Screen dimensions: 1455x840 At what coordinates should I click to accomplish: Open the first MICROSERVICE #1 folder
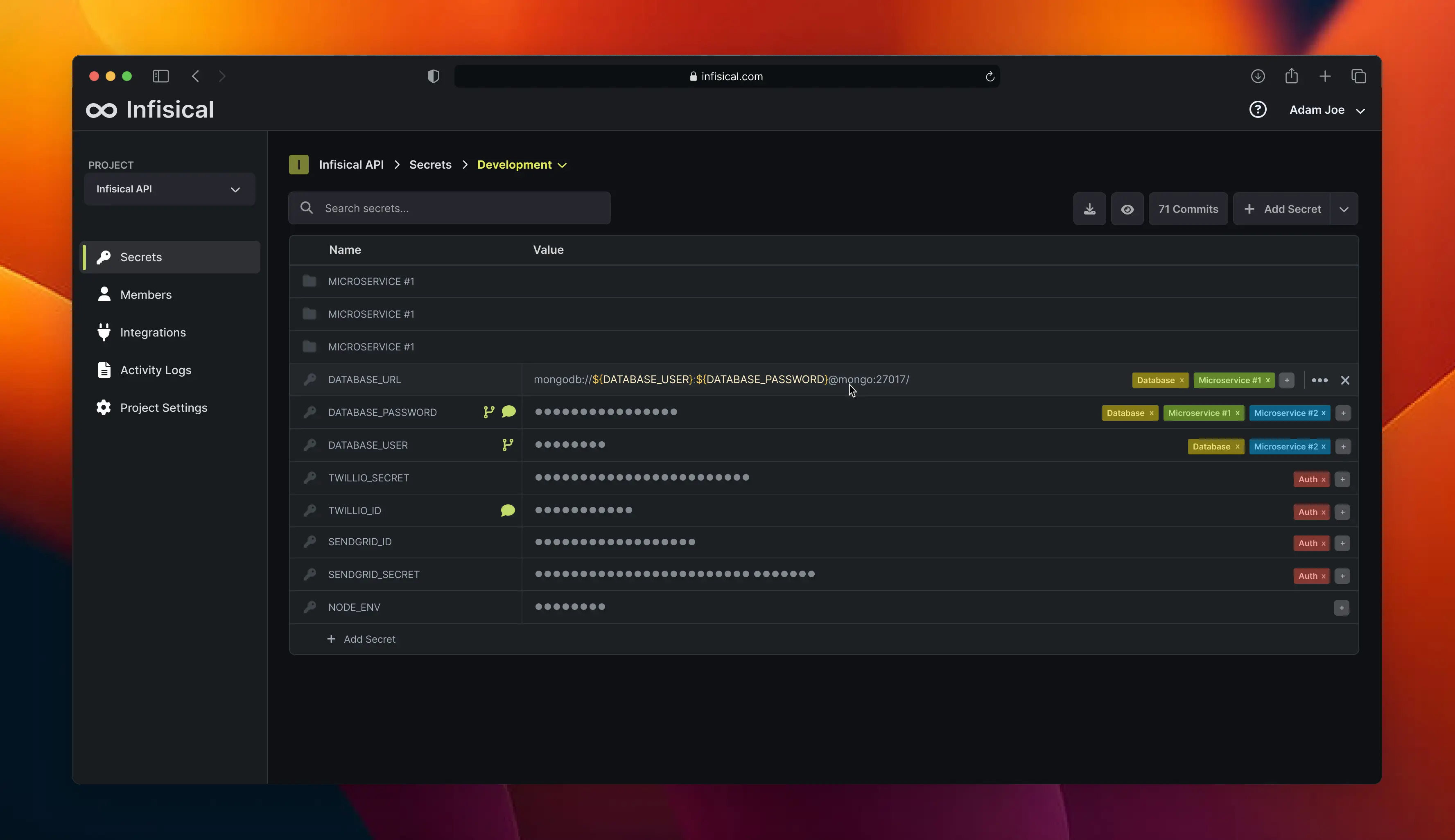click(371, 281)
